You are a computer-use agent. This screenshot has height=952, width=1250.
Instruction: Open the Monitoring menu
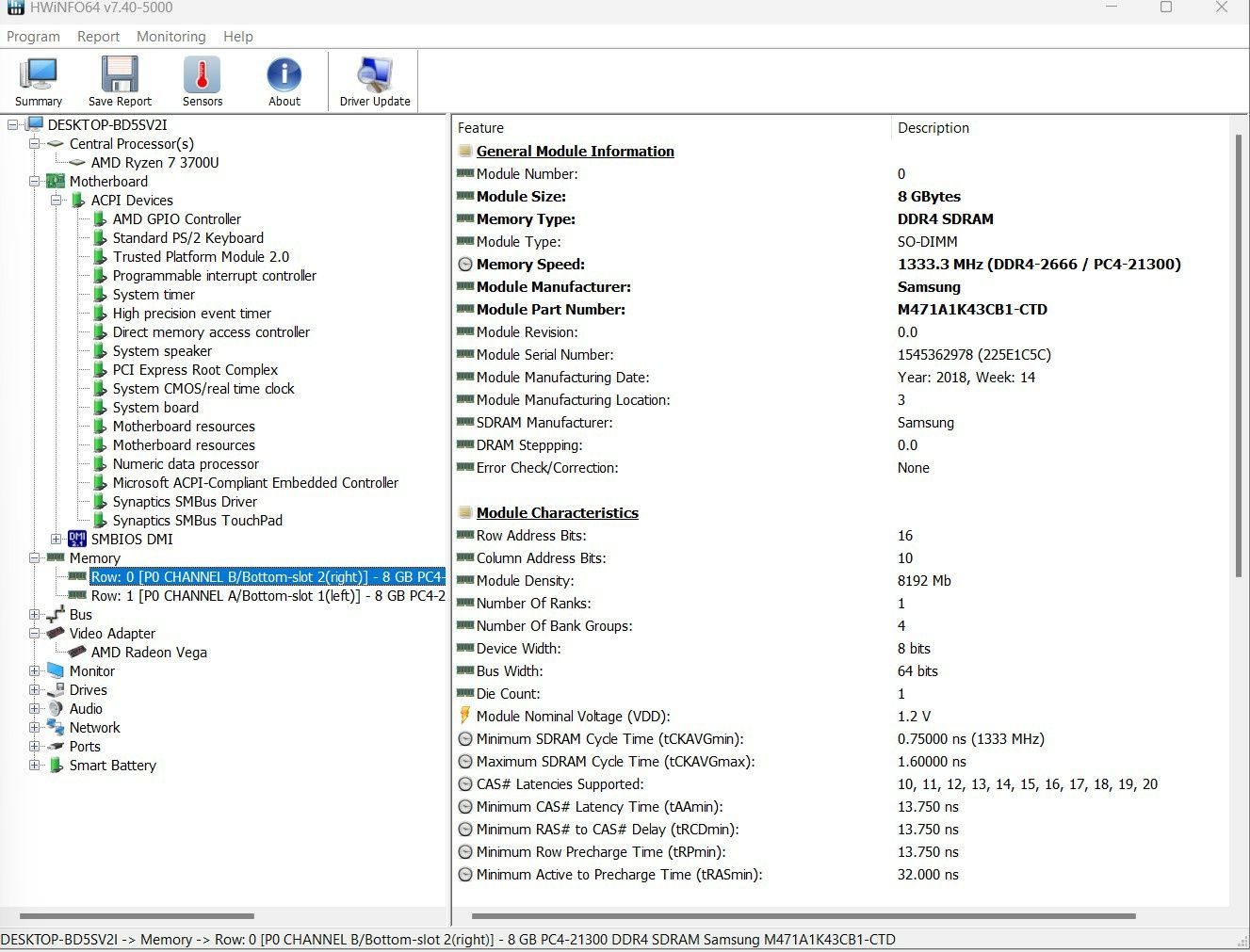point(170,37)
